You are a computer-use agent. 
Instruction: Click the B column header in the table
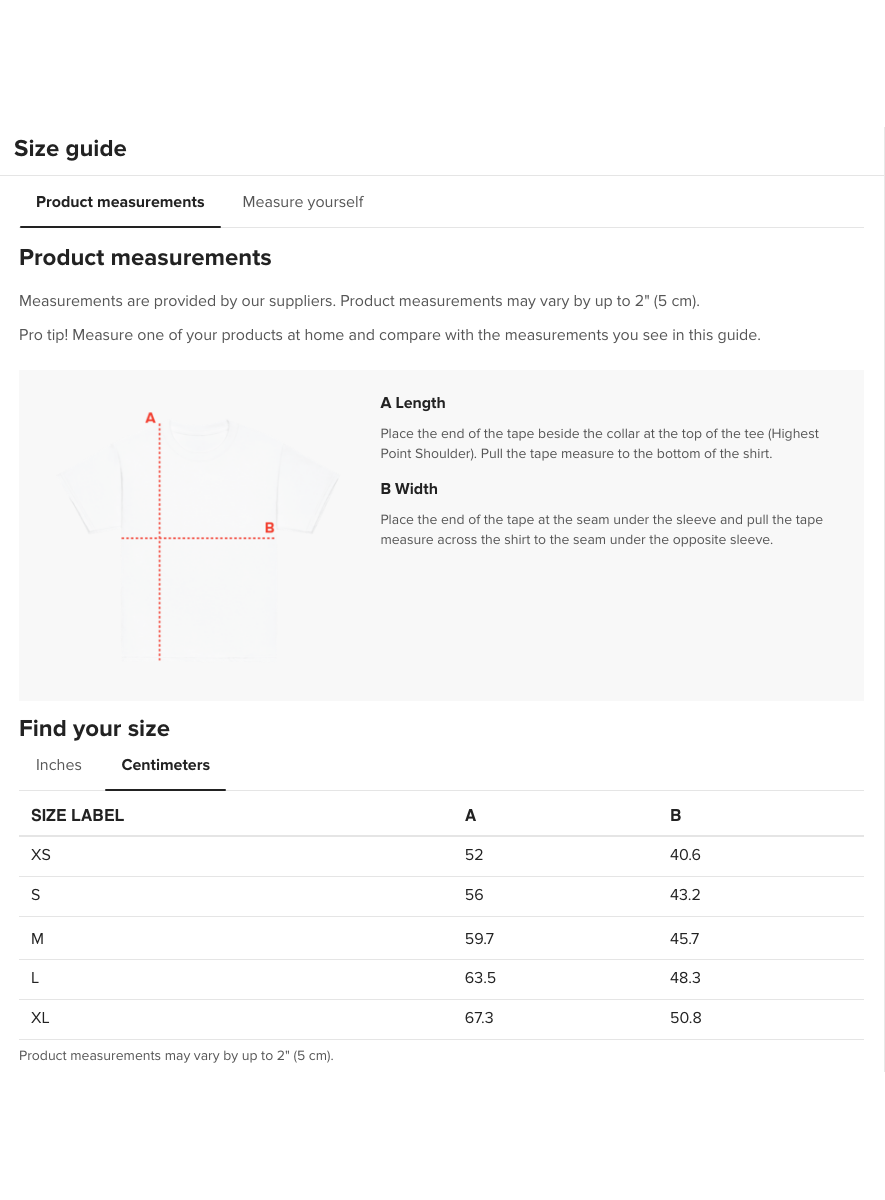pyautogui.click(x=675, y=816)
